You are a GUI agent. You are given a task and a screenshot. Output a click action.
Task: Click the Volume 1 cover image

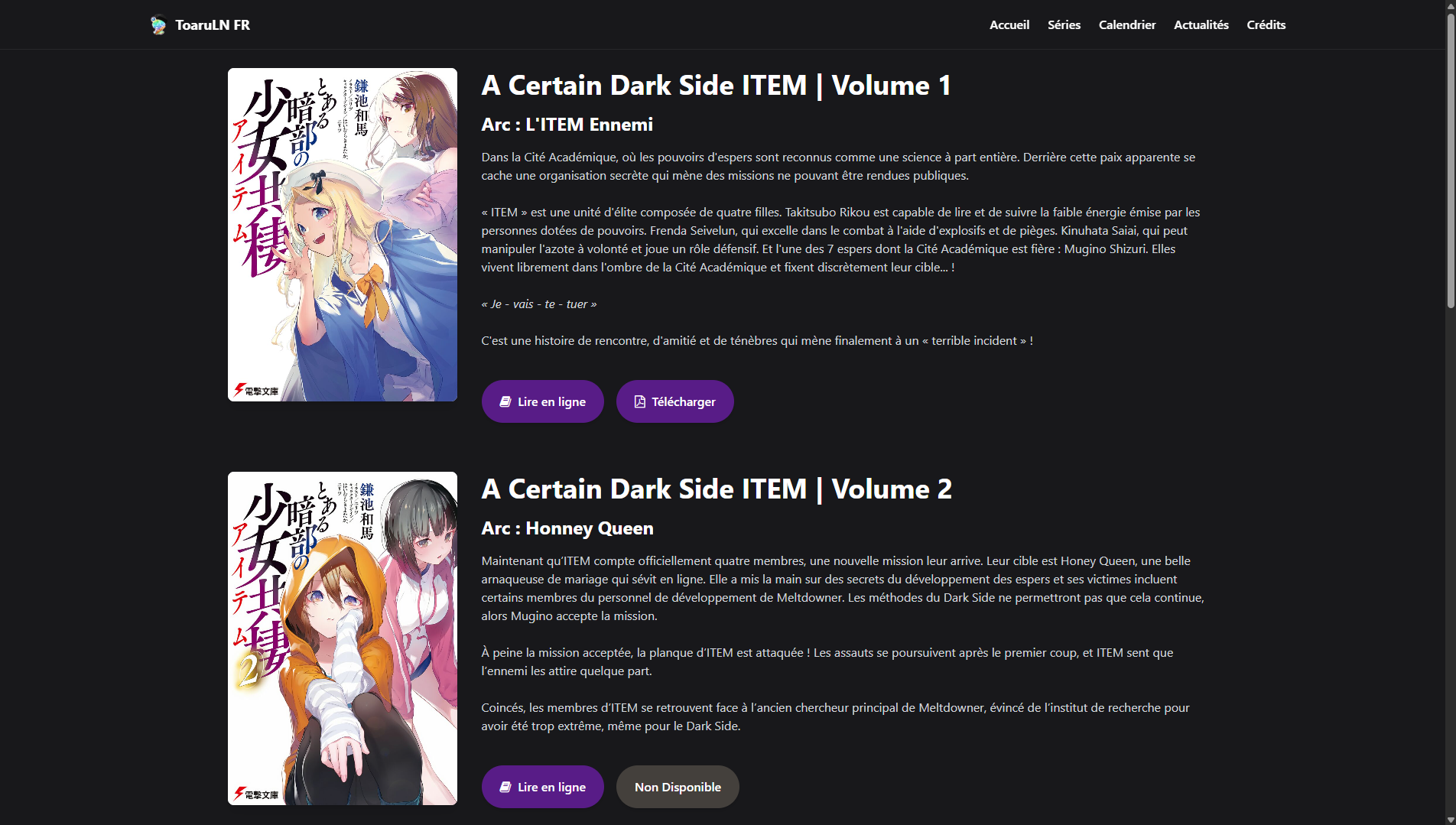343,235
